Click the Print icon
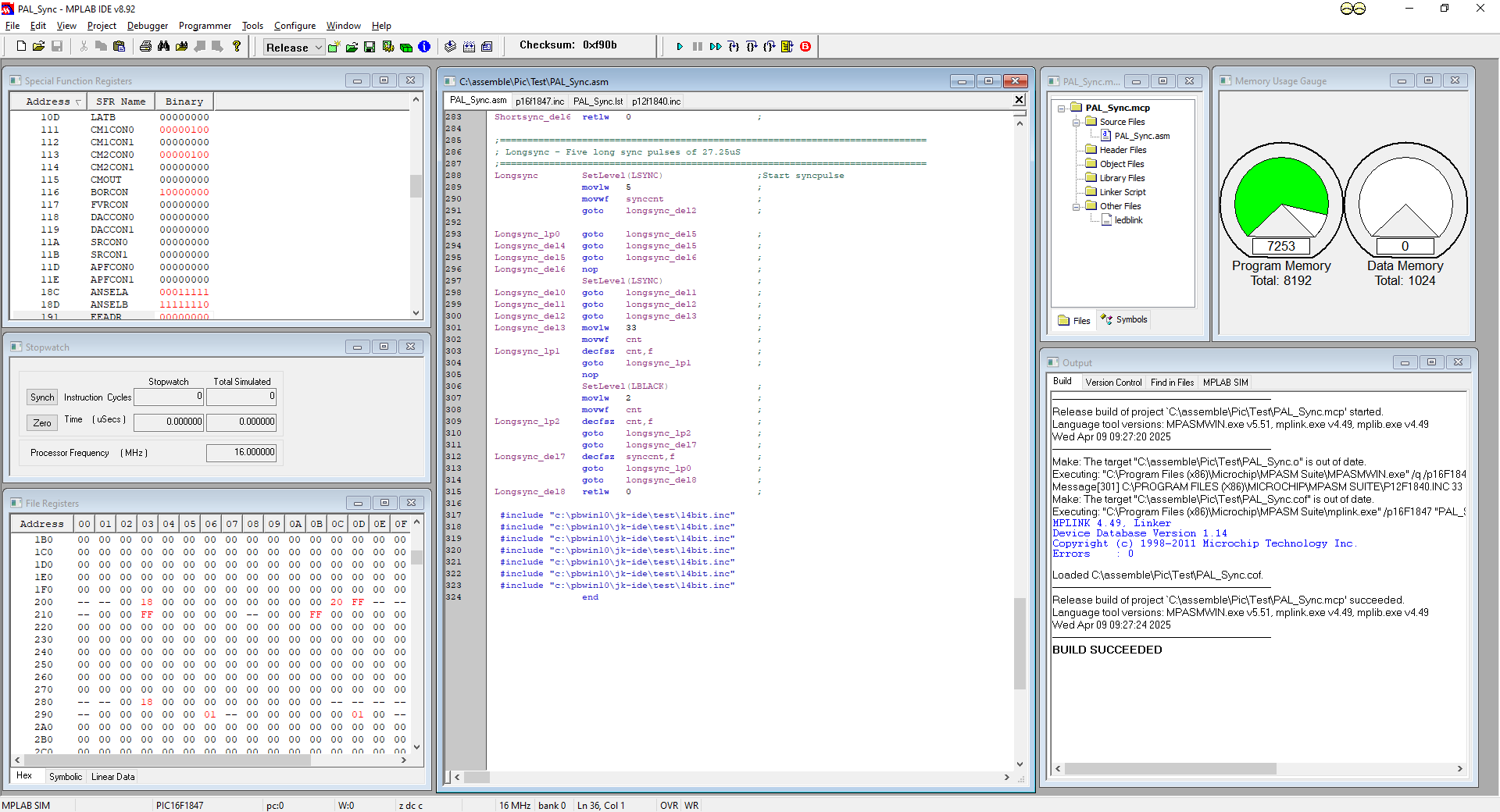 pyautogui.click(x=145, y=46)
